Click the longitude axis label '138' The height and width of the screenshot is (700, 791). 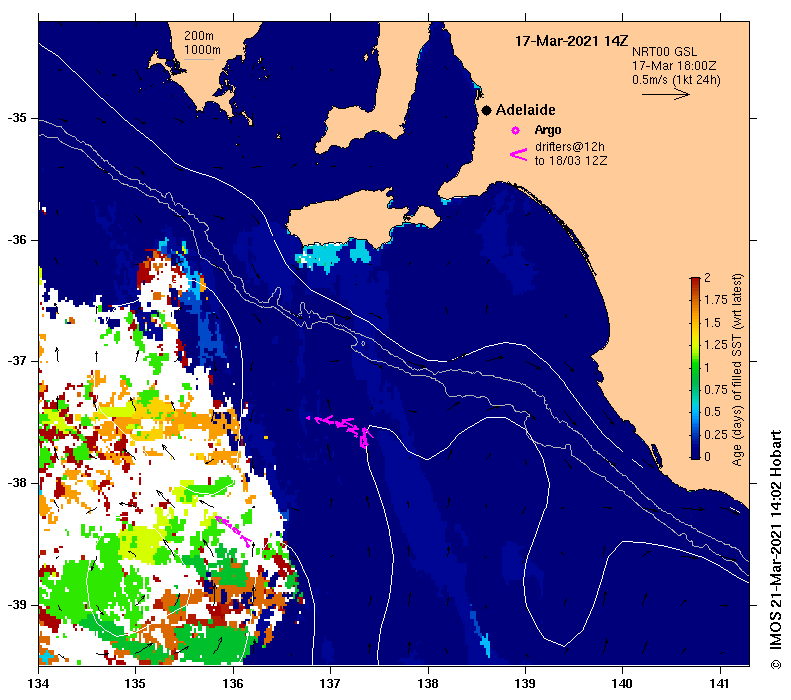(428, 684)
